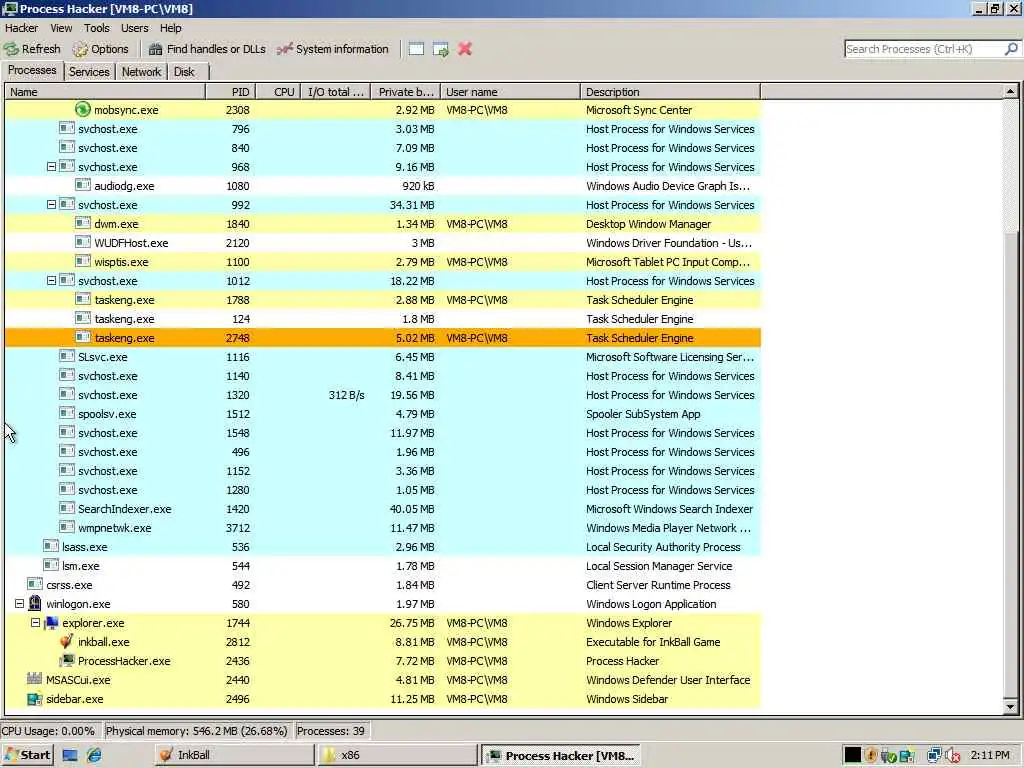Image resolution: width=1024 pixels, height=768 pixels.
Task: Click the spoolsv.exe process icon
Action: point(67,413)
